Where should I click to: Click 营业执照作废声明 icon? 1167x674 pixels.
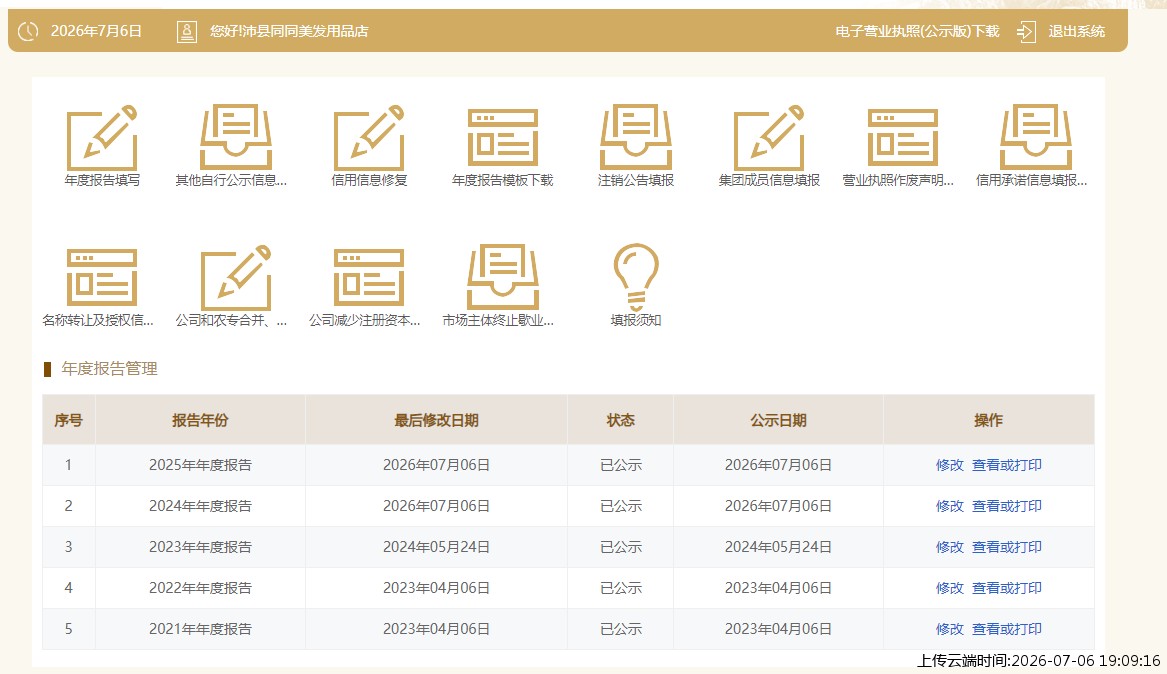(902, 138)
